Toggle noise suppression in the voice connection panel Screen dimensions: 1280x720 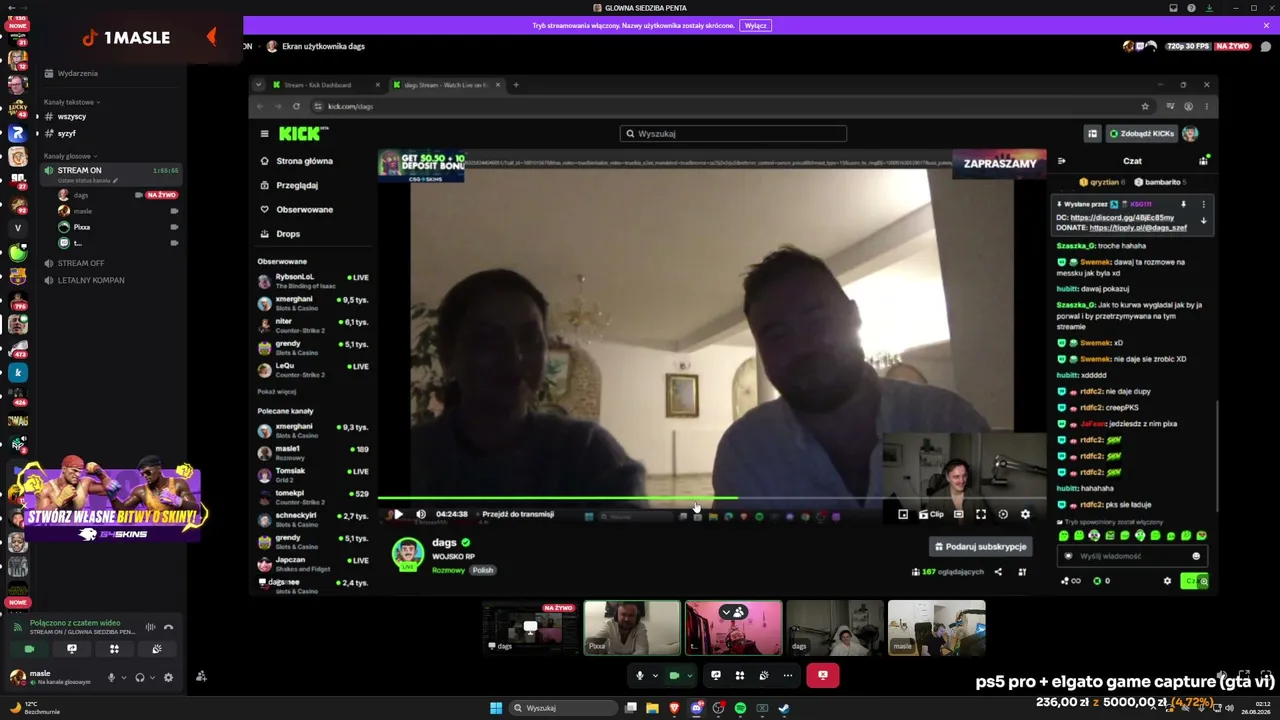(150, 627)
